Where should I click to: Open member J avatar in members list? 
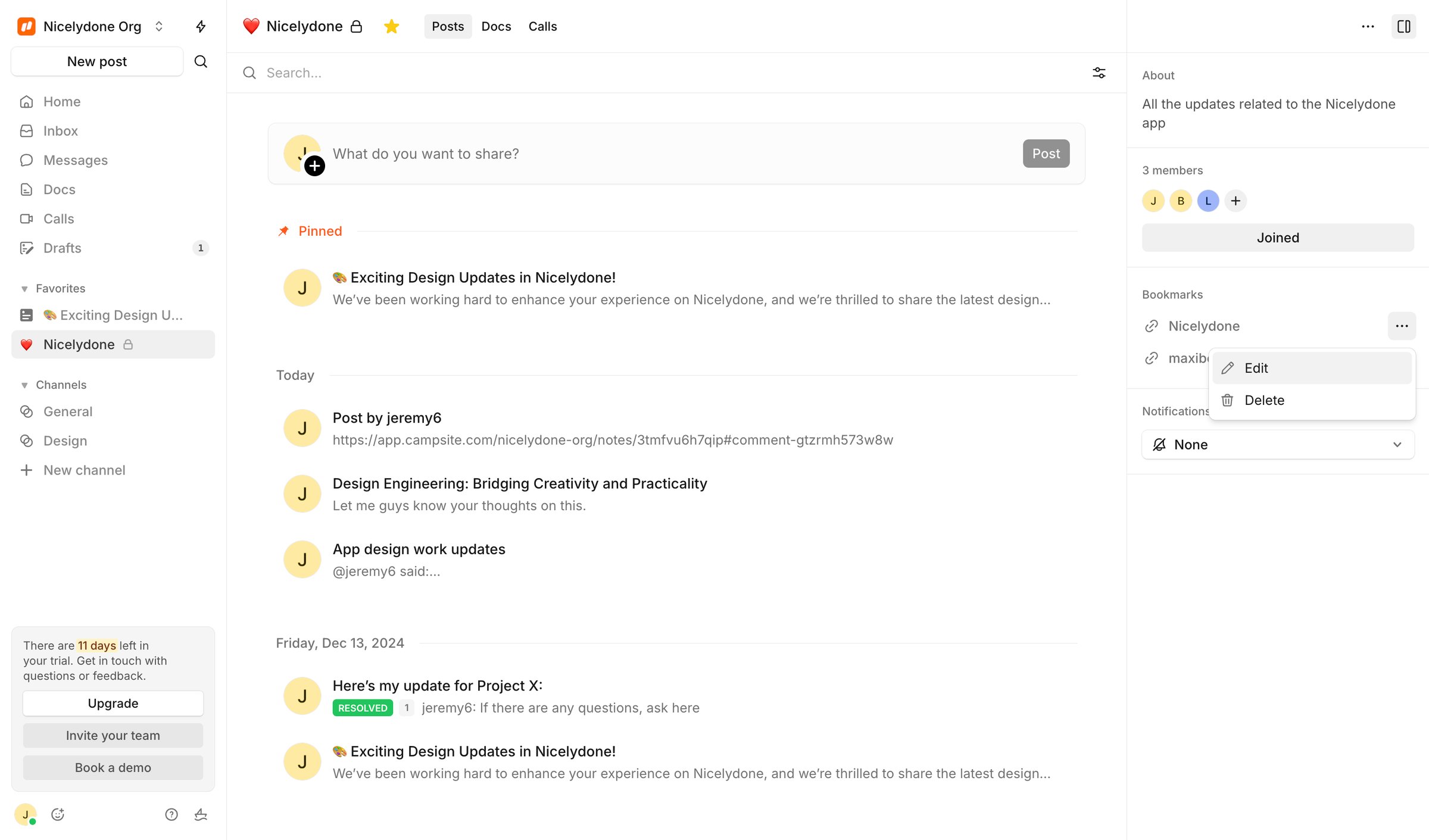point(1153,201)
